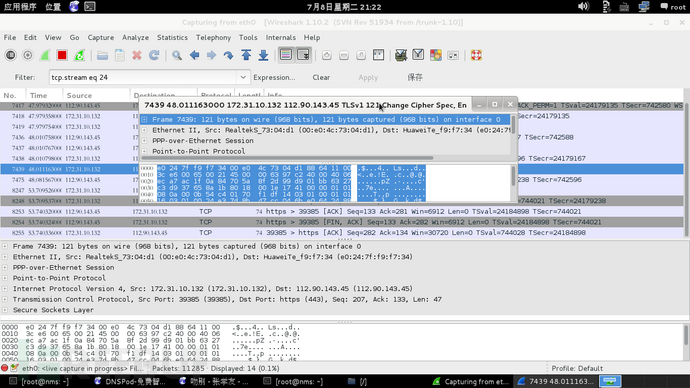The width and height of the screenshot is (690, 388).
Task: Open the Edit menu
Action: 30,37
